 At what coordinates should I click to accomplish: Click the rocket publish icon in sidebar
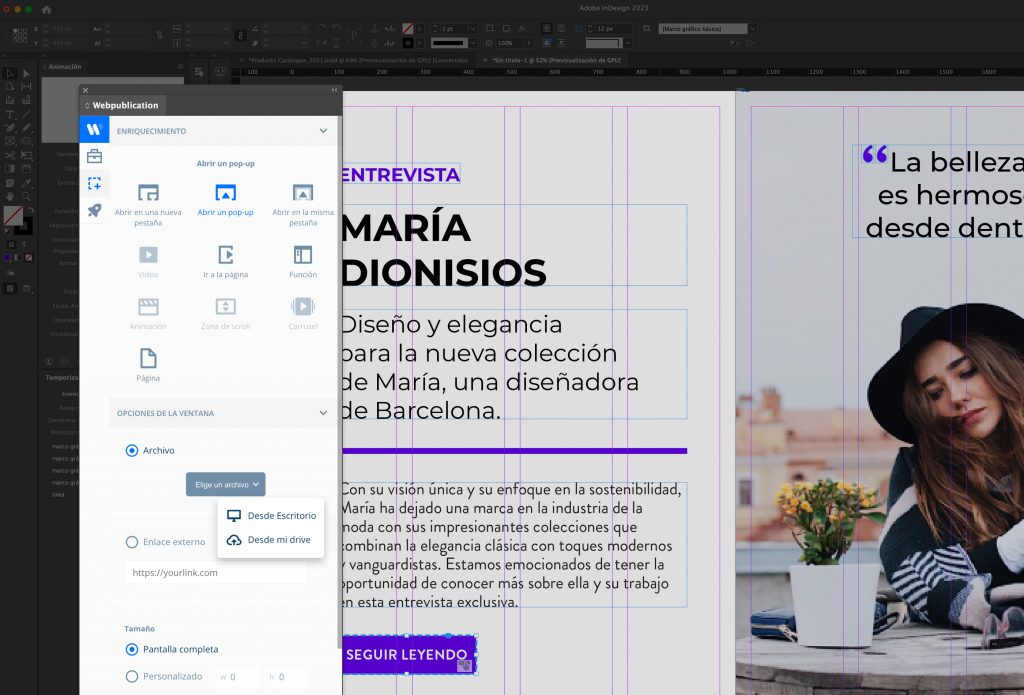[93, 211]
